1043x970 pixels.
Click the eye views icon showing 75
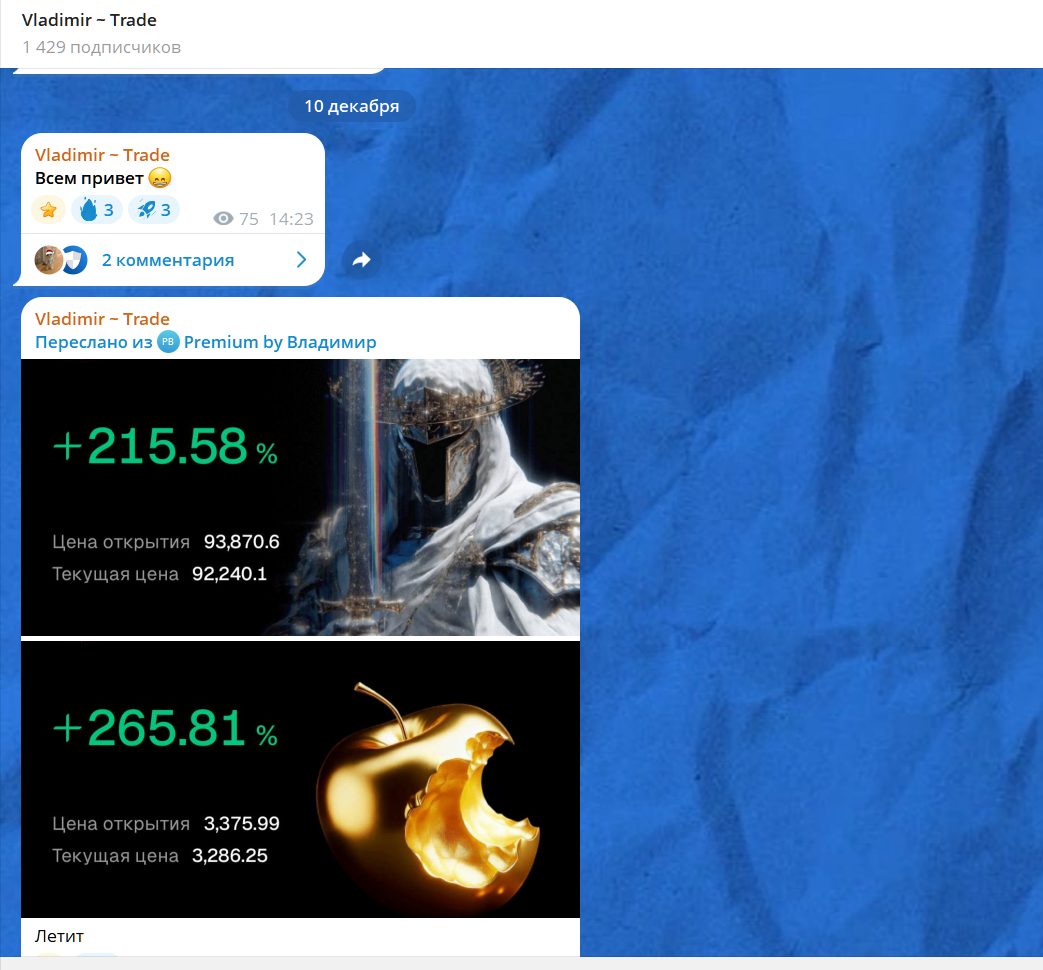point(224,219)
